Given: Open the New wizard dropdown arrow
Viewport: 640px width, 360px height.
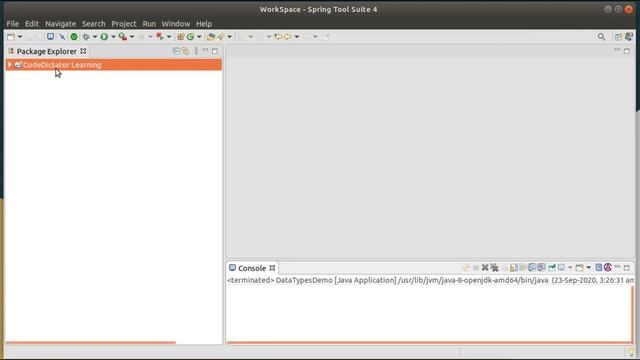Looking at the screenshot, I should coord(20,37).
